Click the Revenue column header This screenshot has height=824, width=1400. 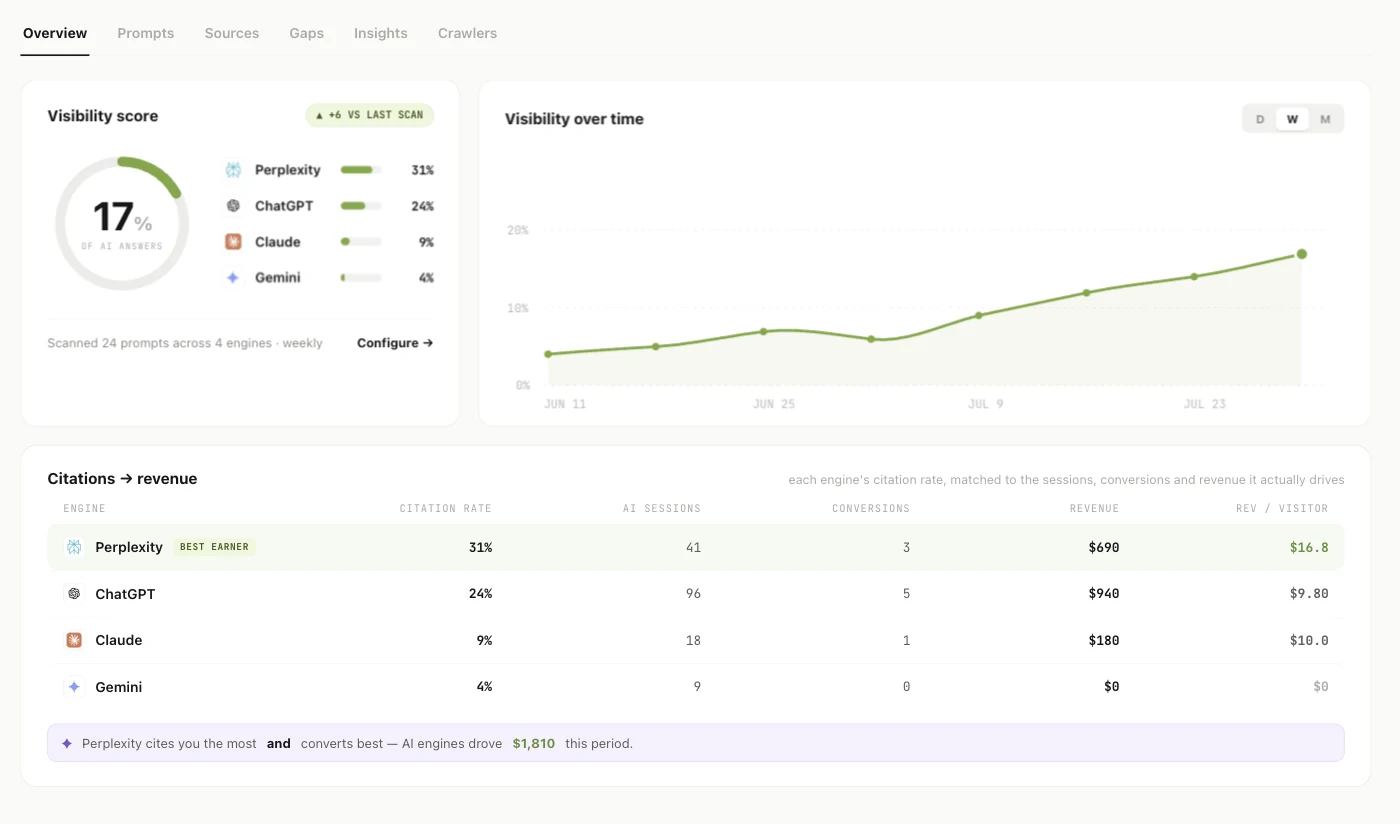1094,509
